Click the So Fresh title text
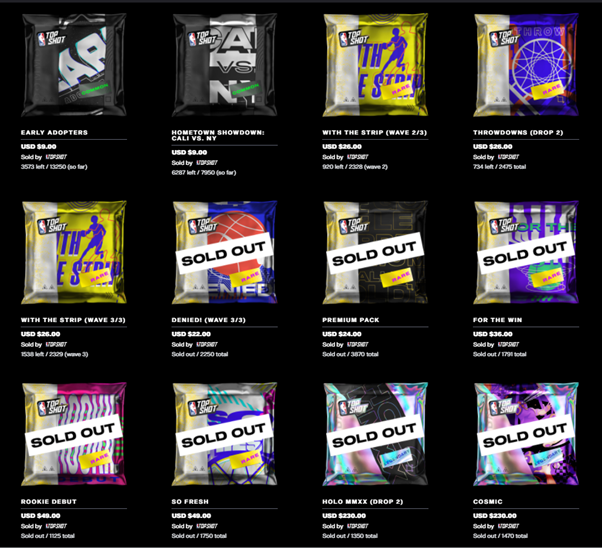The height and width of the screenshot is (550, 602). (190, 502)
